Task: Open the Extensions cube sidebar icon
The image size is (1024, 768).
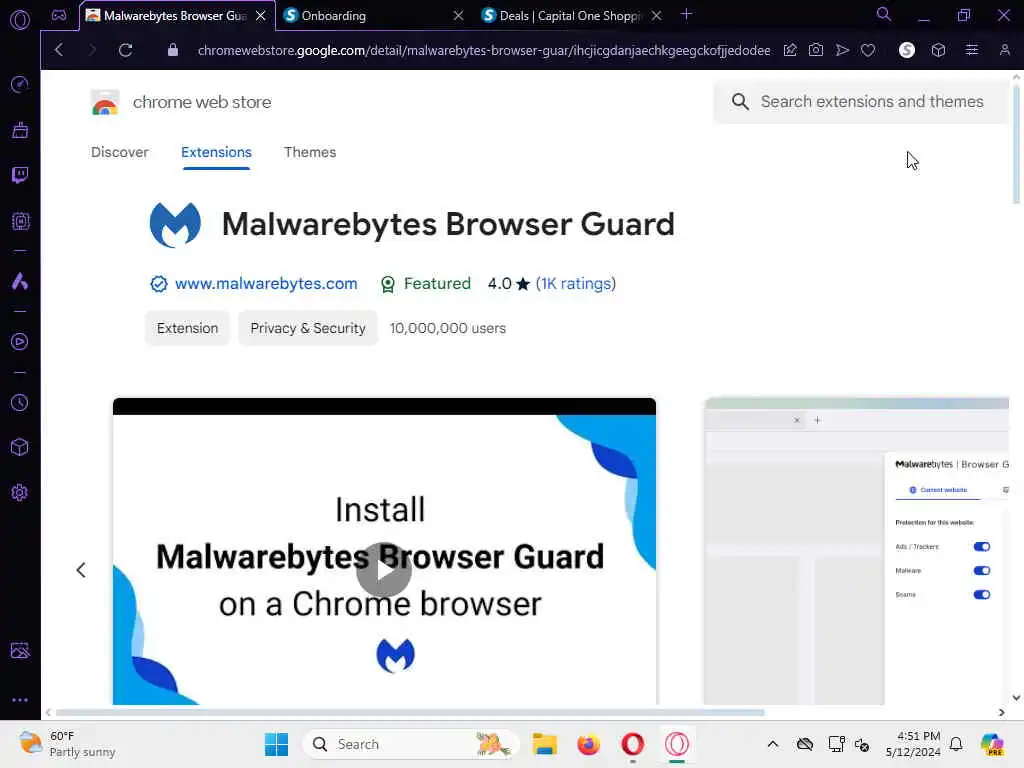Action: (20, 447)
